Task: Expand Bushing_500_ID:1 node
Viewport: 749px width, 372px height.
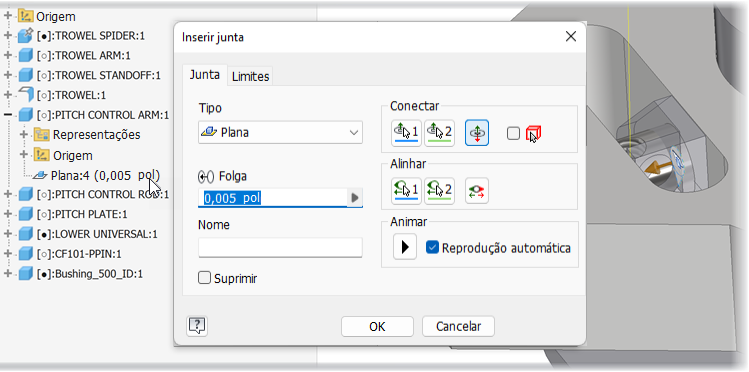Action: coord(7,274)
